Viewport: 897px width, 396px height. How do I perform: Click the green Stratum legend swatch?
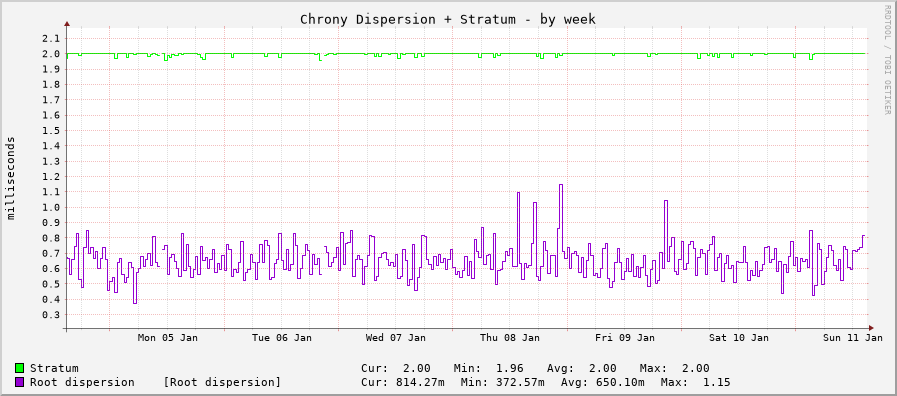(19, 368)
